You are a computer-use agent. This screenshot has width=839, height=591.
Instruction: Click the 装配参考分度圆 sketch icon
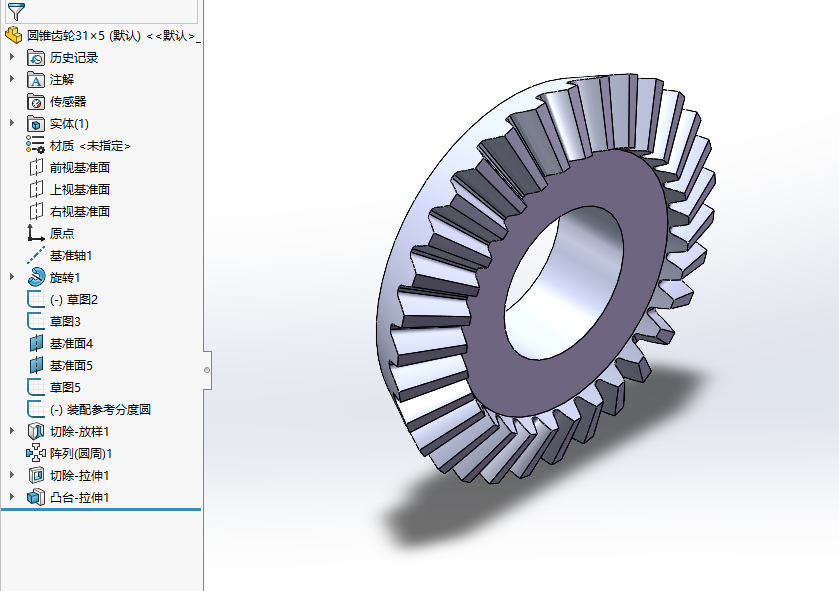[x=35, y=409]
